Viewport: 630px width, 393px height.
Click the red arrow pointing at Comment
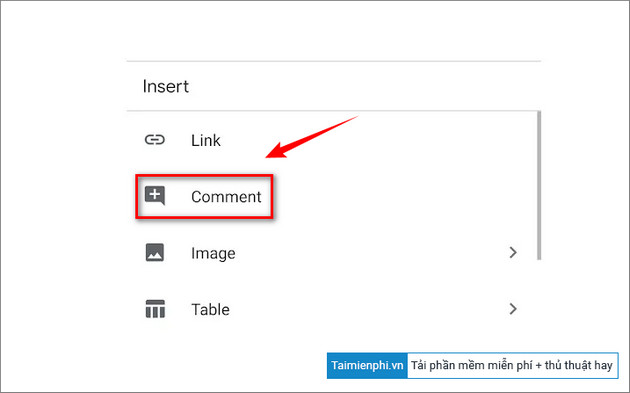click(311, 137)
